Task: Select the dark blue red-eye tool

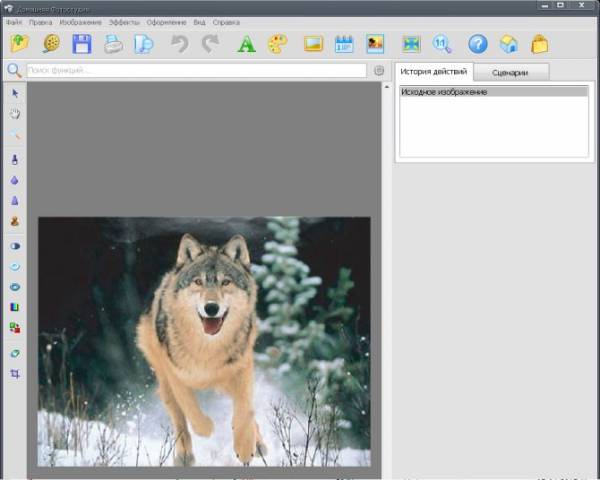Action: 15,287
